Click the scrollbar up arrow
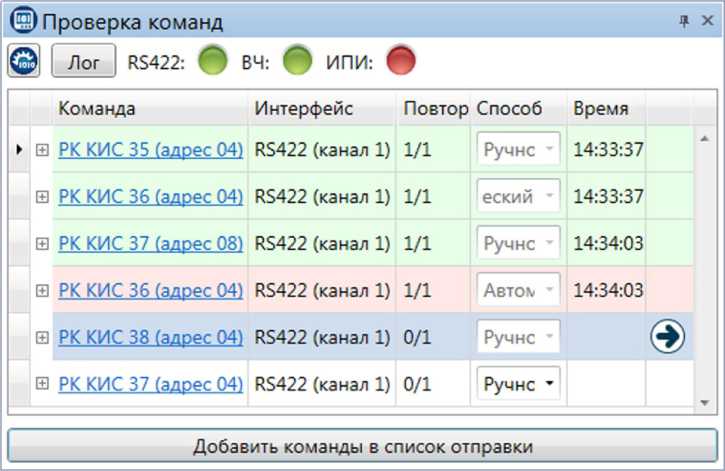The height and width of the screenshot is (471, 725). click(x=704, y=139)
